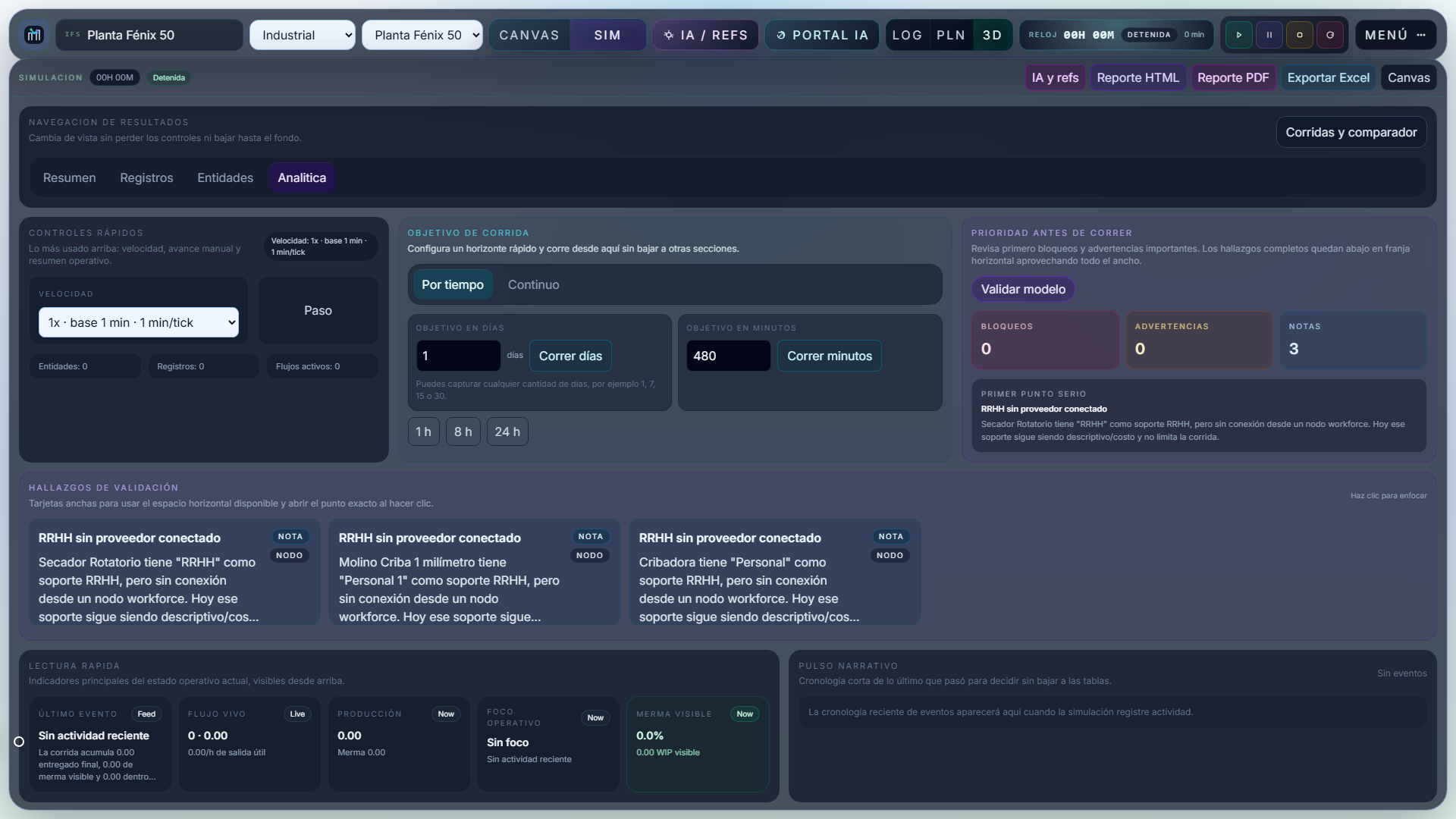Select the Resumen tab
This screenshot has width=1456, height=819.
pos(70,177)
